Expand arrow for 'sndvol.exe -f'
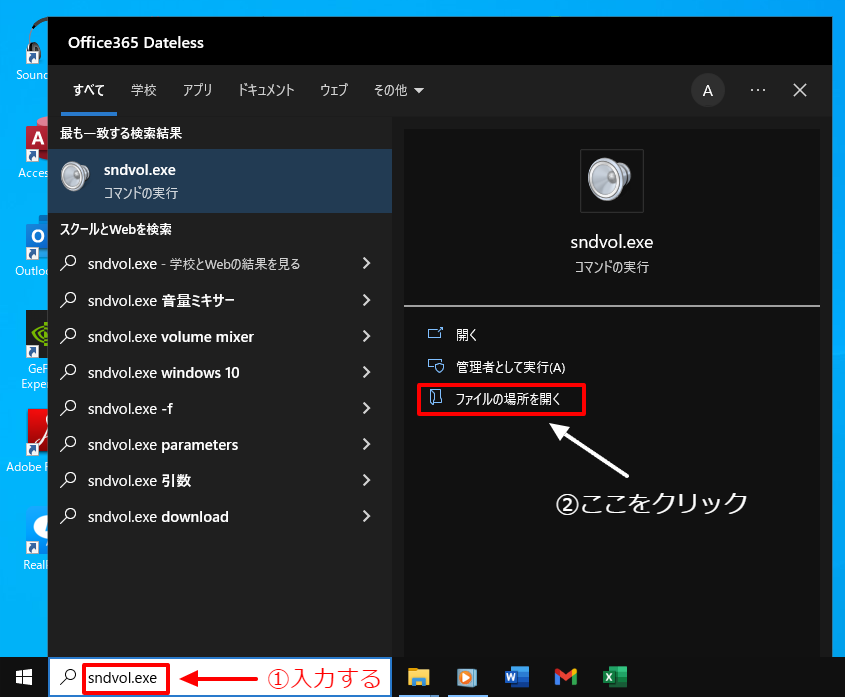The width and height of the screenshot is (845, 697). coord(366,408)
